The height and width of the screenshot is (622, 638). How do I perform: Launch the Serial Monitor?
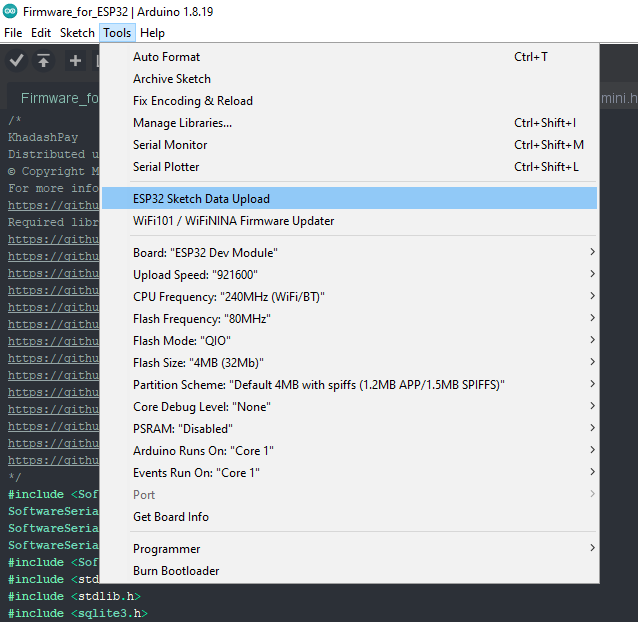349,145
